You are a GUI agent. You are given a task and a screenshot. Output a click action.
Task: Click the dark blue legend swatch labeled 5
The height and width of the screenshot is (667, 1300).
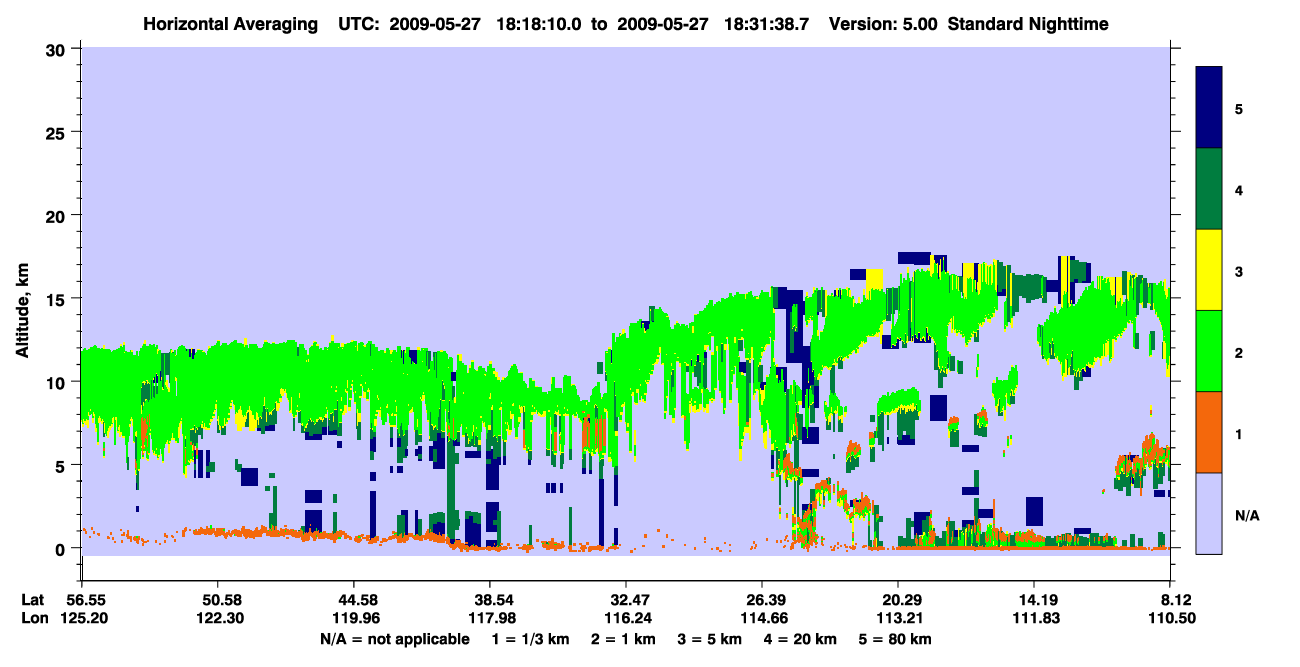click(1209, 108)
